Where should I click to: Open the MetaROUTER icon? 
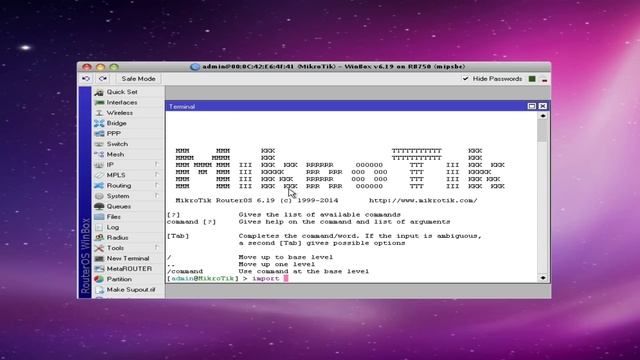99,269
